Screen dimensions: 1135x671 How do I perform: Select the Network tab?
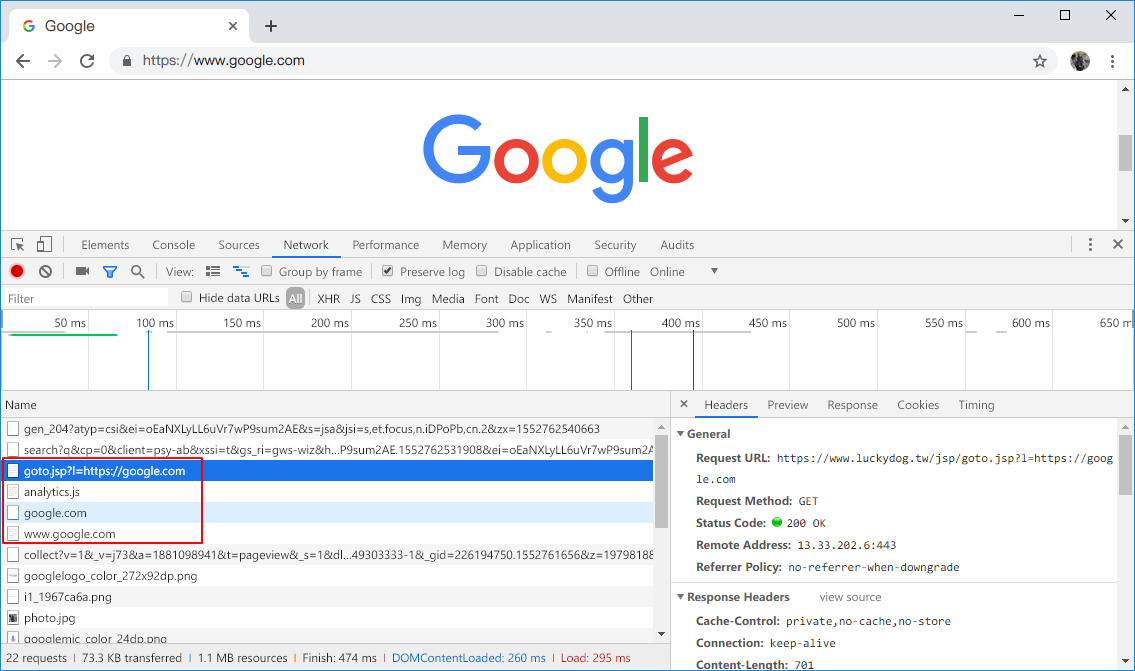coord(306,245)
